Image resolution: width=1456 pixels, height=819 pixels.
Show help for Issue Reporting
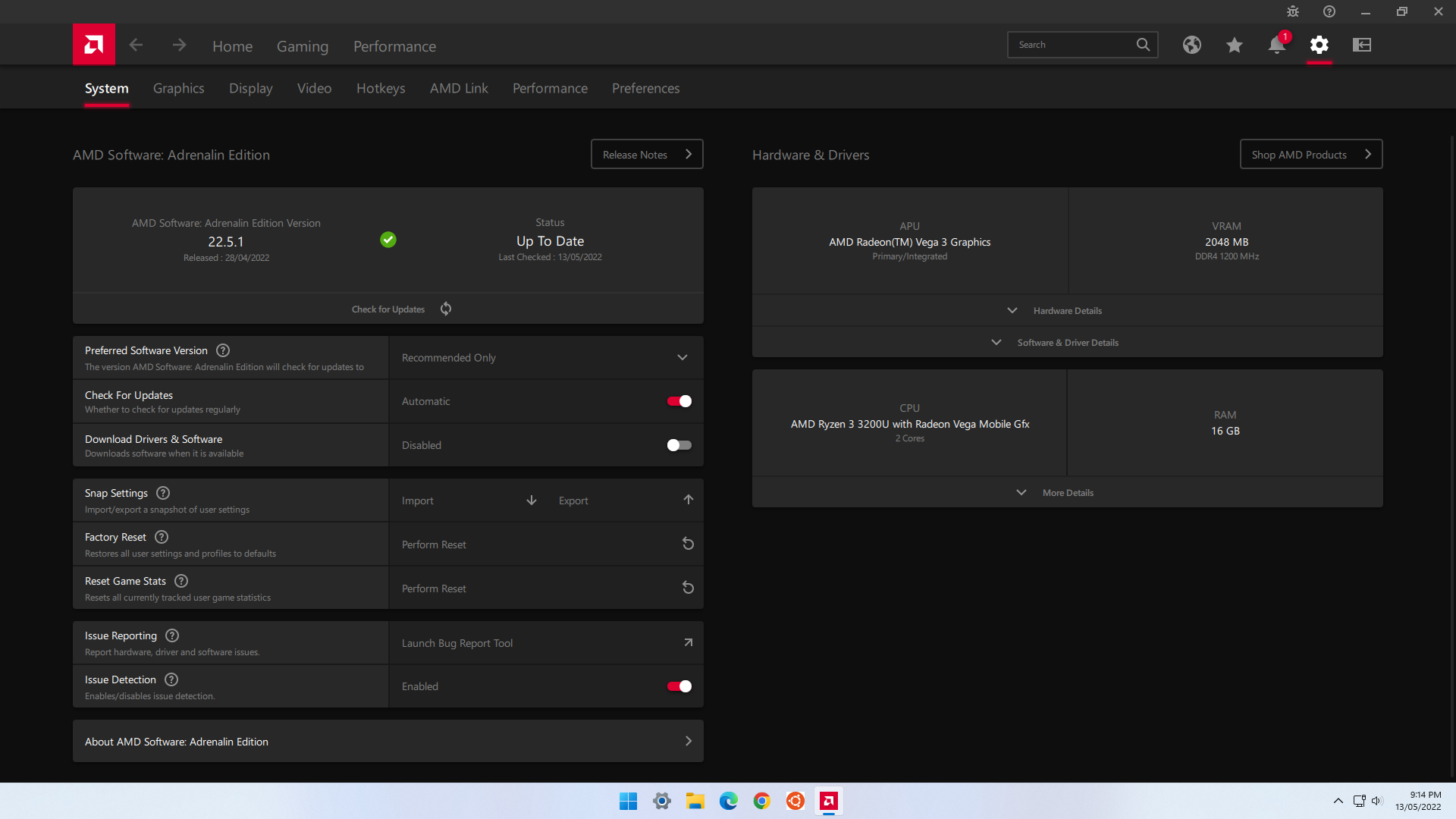[172, 635]
